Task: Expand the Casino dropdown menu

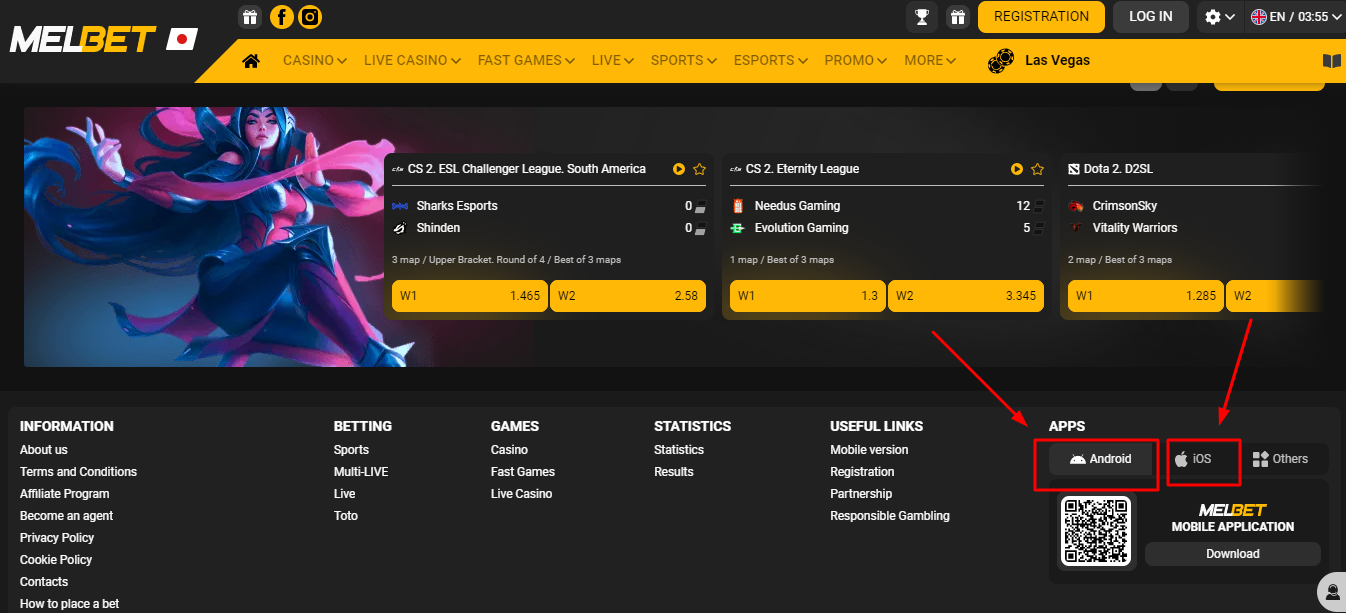Action: pyautogui.click(x=314, y=61)
